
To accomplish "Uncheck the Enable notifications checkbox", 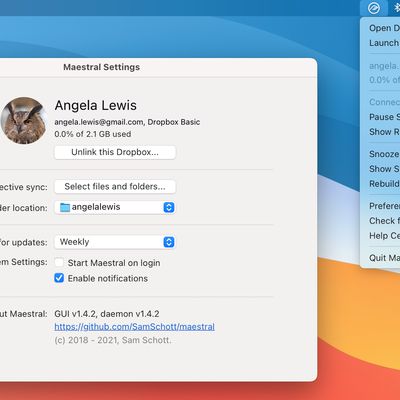I will tap(59, 278).
